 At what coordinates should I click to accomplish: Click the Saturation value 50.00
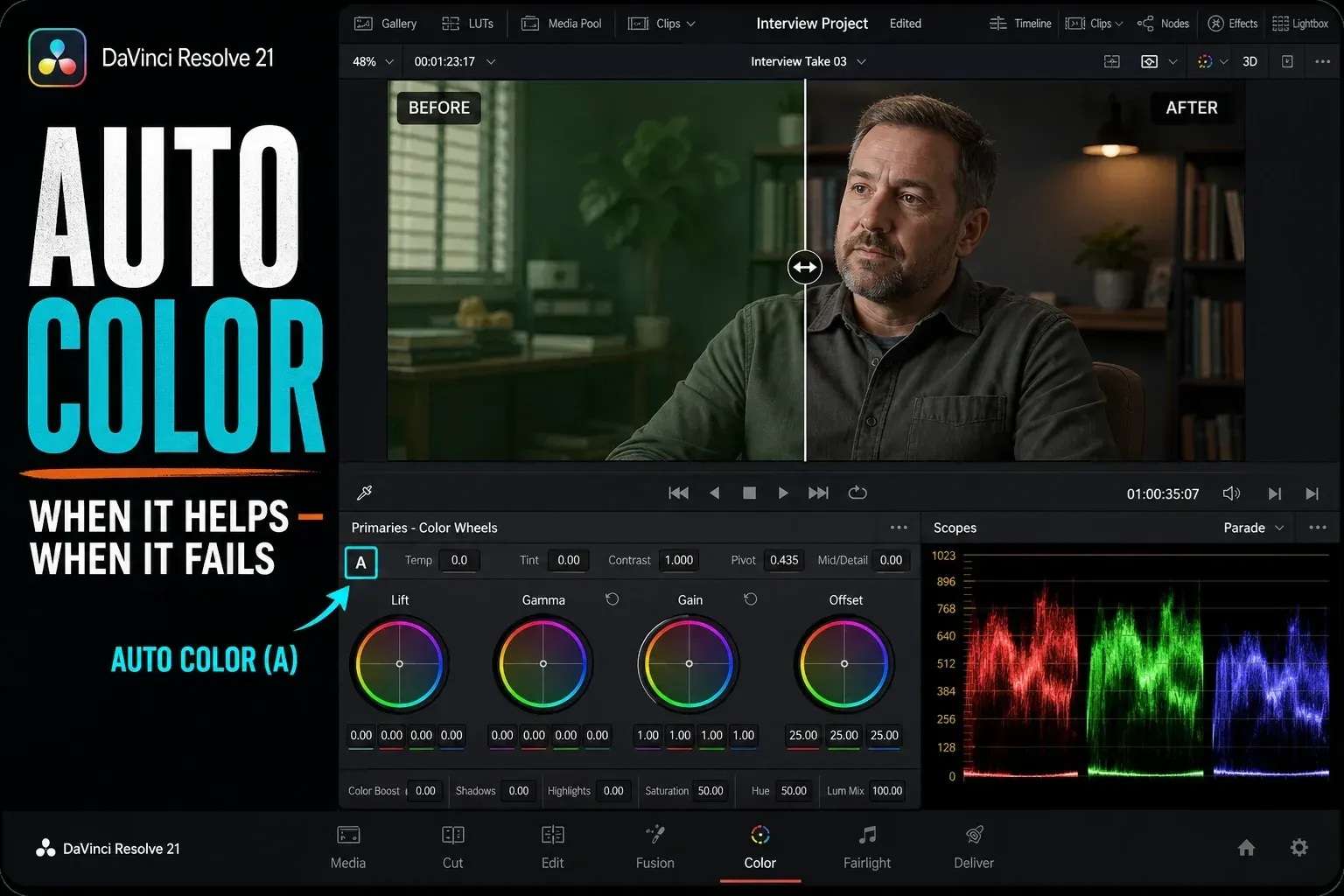pos(710,791)
